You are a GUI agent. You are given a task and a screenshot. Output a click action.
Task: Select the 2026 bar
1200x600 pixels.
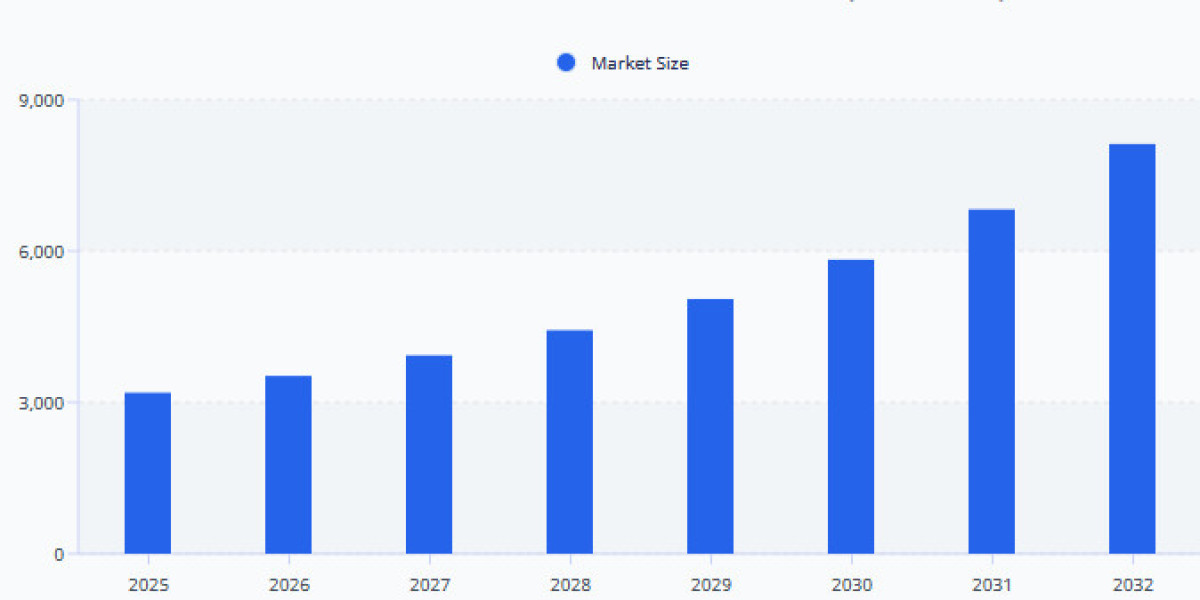(x=289, y=460)
